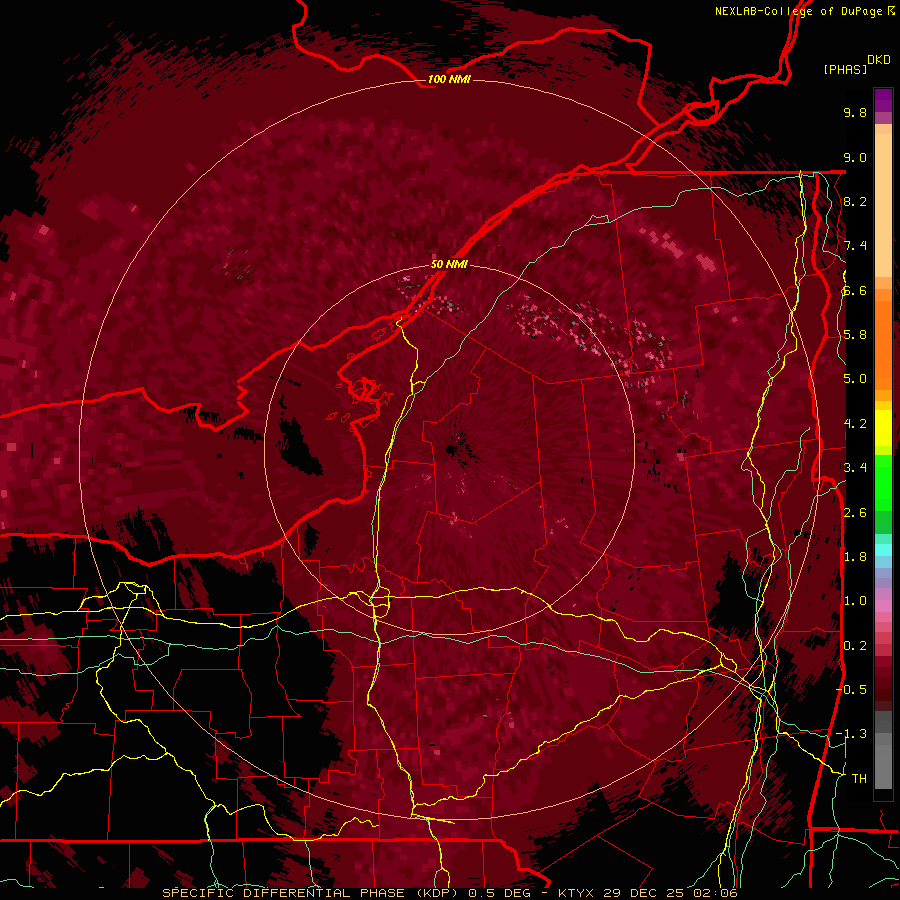Viewport: 900px width, 900px height.
Task: Click the -0.5 legend value
Action: (x=852, y=690)
